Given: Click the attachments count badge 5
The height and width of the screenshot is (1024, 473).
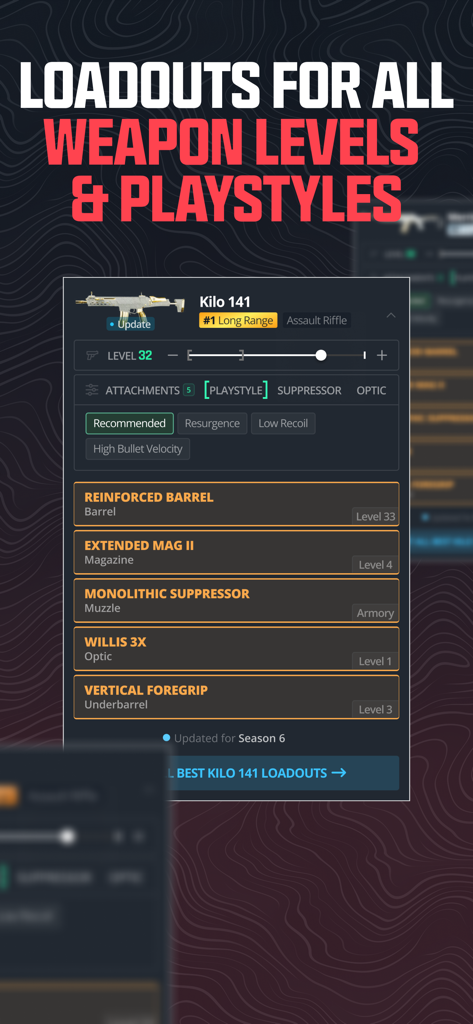Looking at the screenshot, I should 189,390.
